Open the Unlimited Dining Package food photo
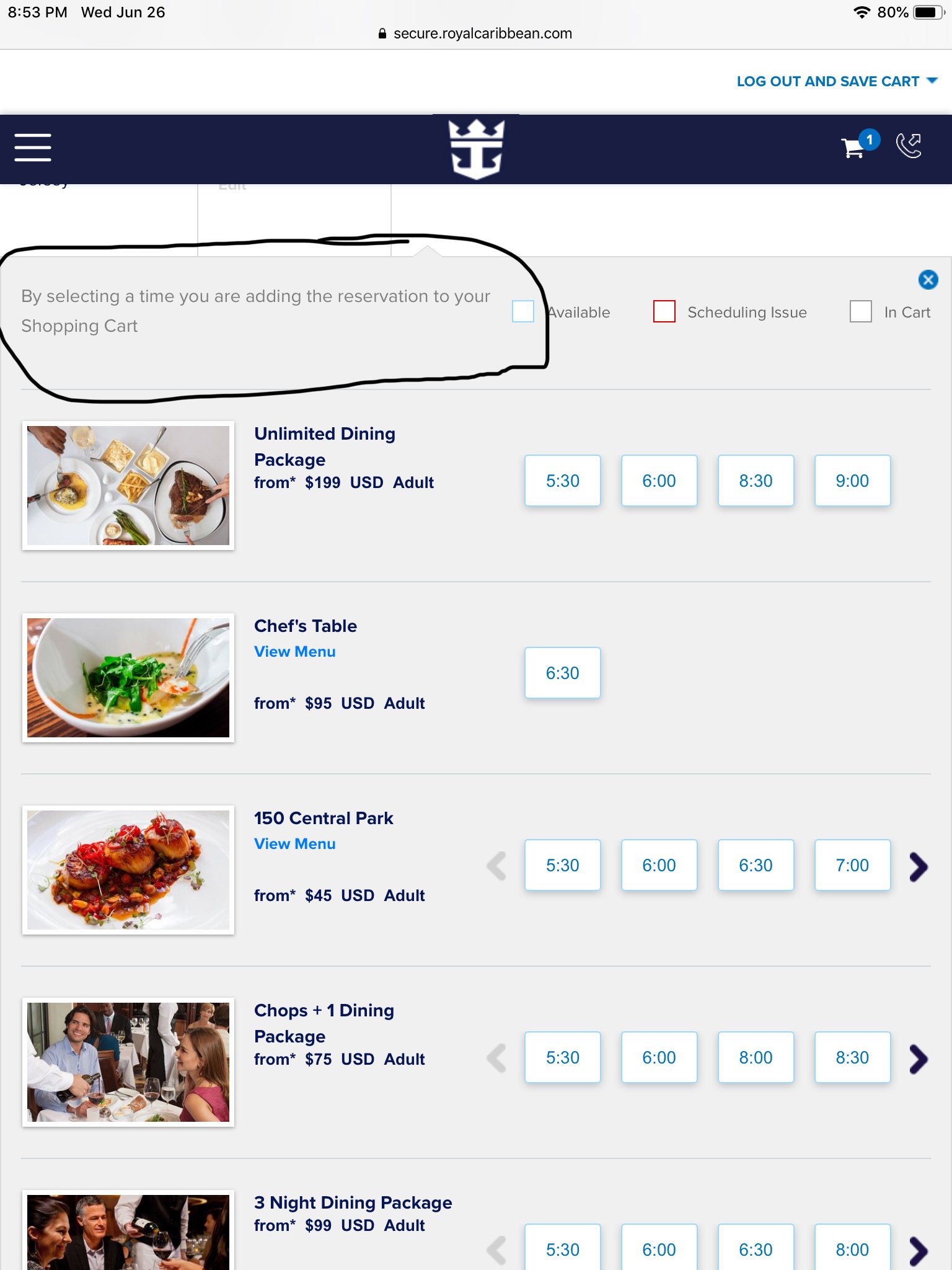952x1270 pixels. (128, 486)
